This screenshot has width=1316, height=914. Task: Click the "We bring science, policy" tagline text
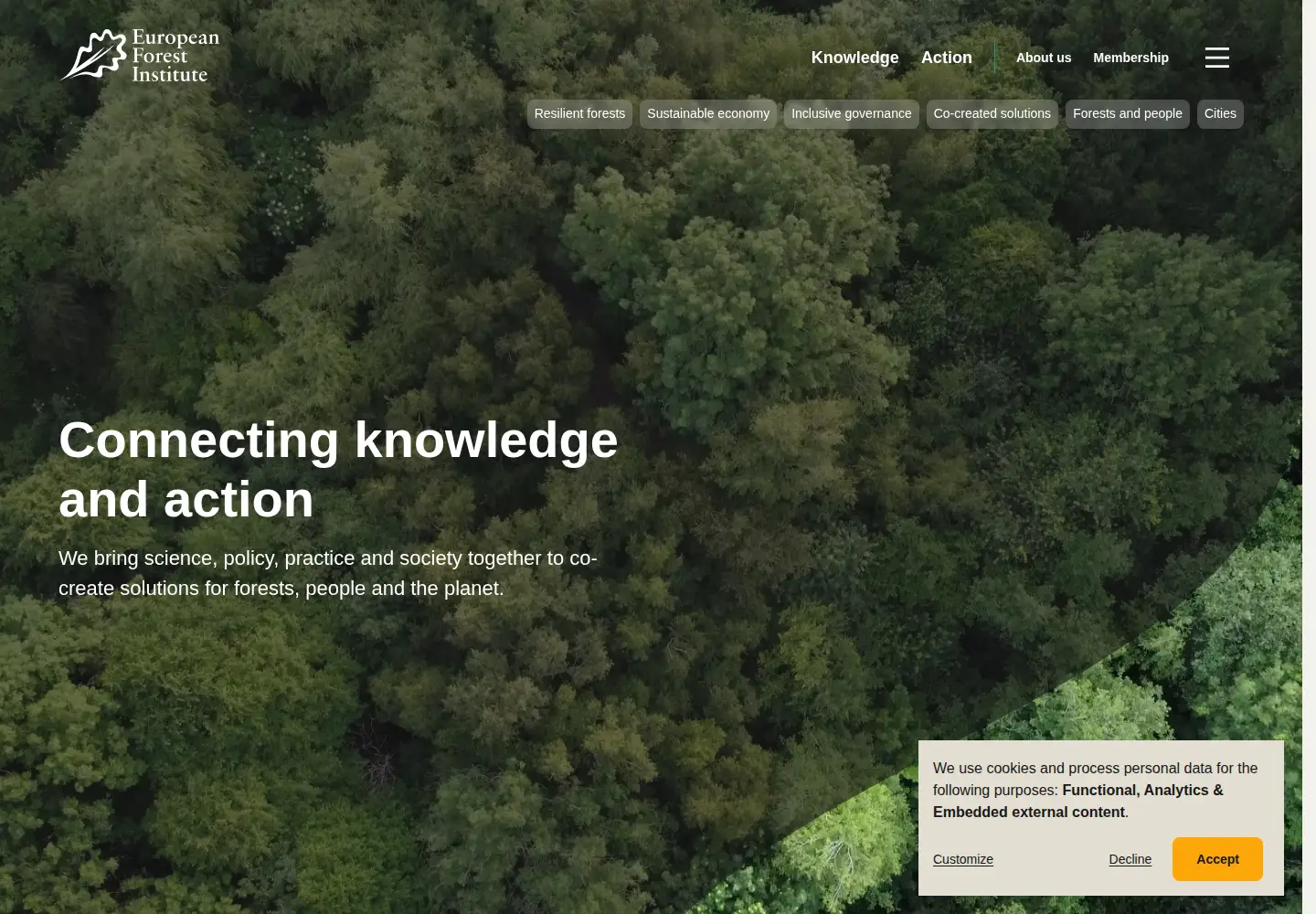(328, 573)
